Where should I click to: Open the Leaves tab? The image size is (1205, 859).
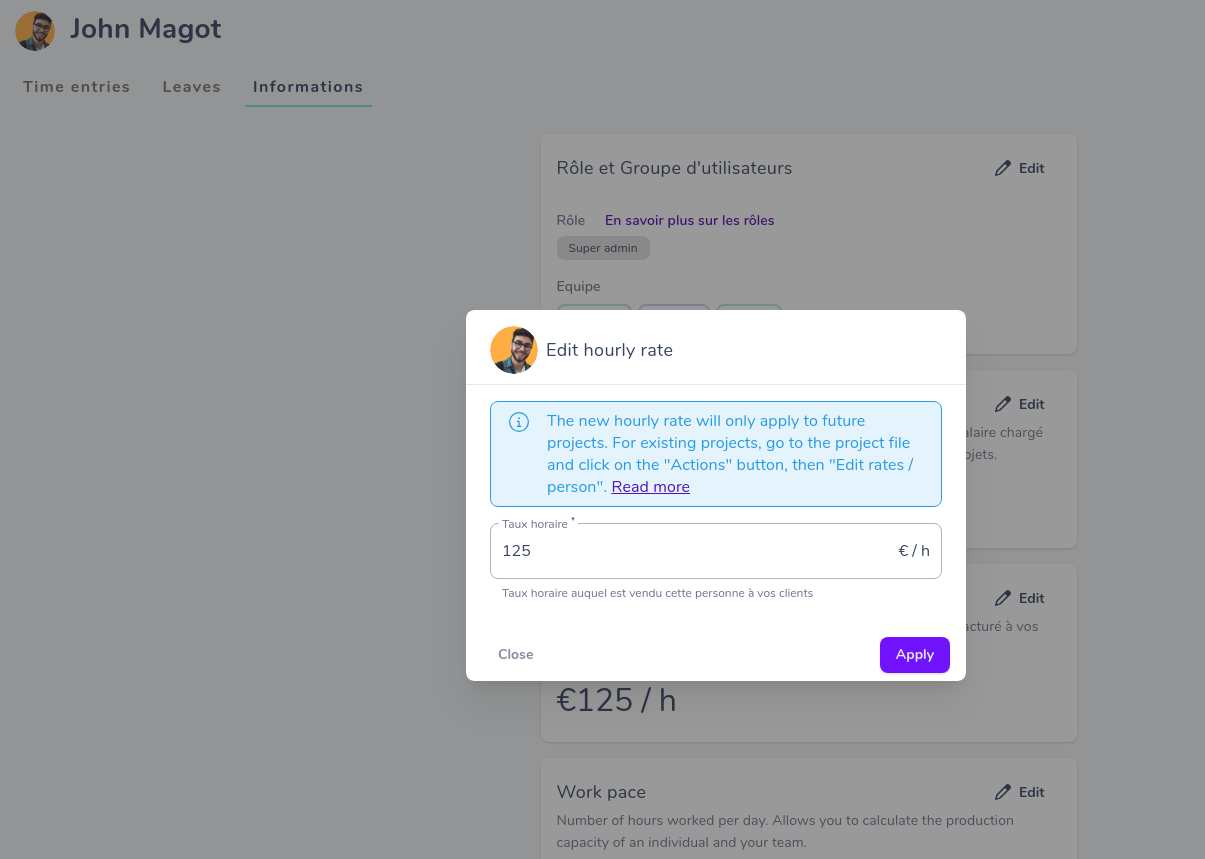point(192,87)
